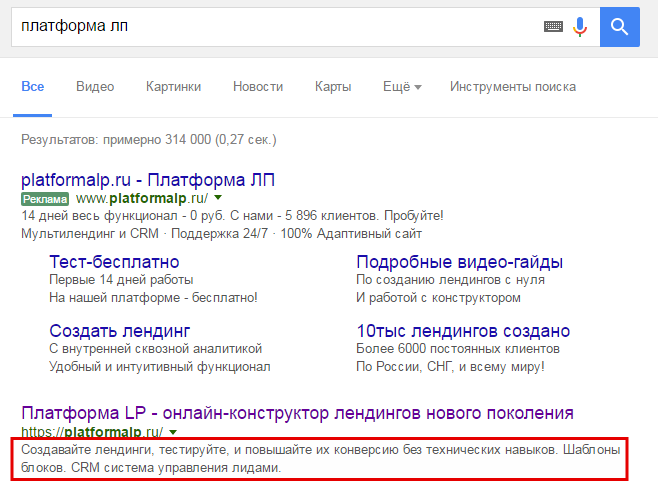Viewport: 658px width, 493px height.
Task: Open Инструменты поиска search tools
Action: coord(514,87)
